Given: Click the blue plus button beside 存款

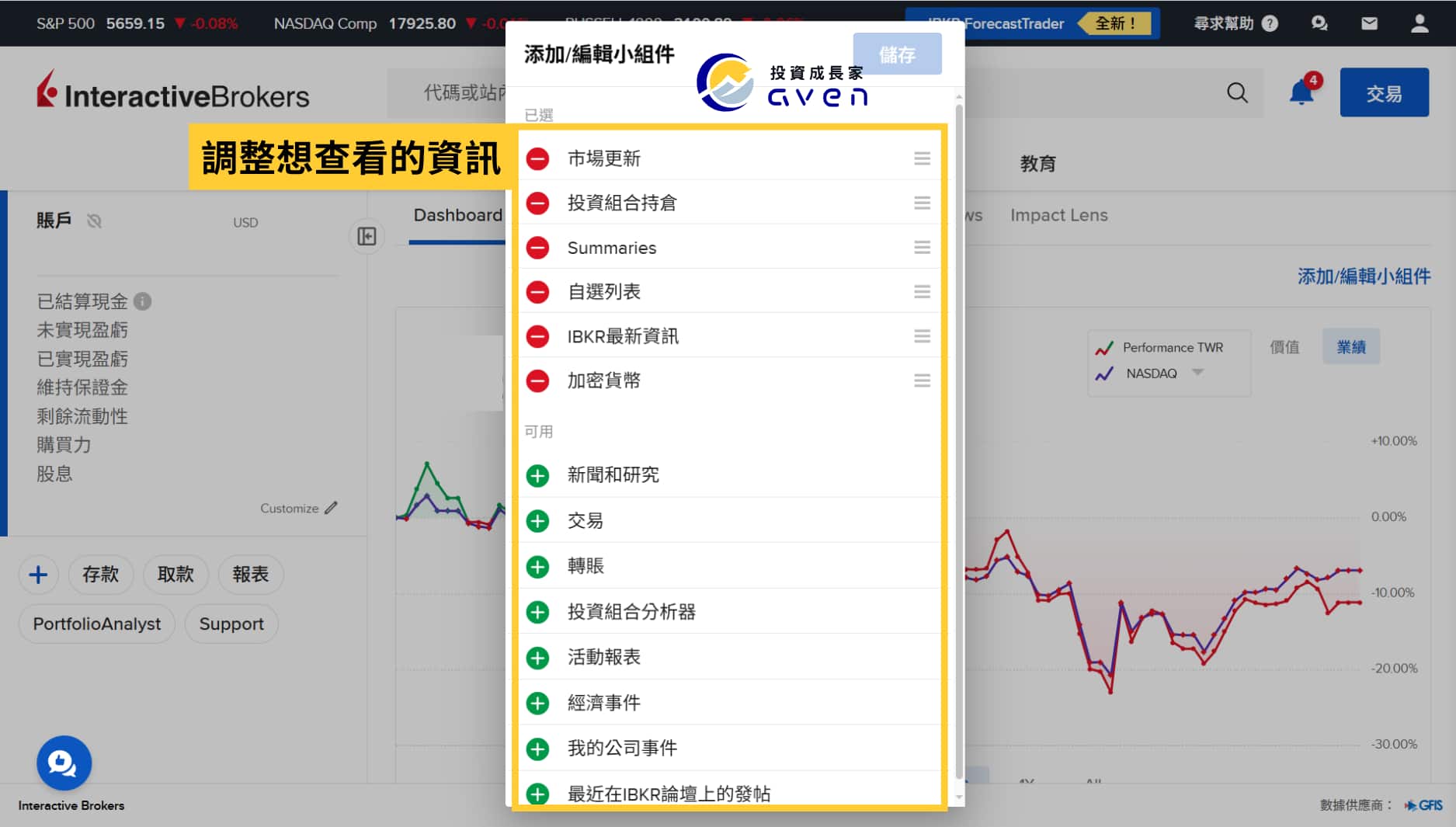Looking at the screenshot, I should pos(38,575).
